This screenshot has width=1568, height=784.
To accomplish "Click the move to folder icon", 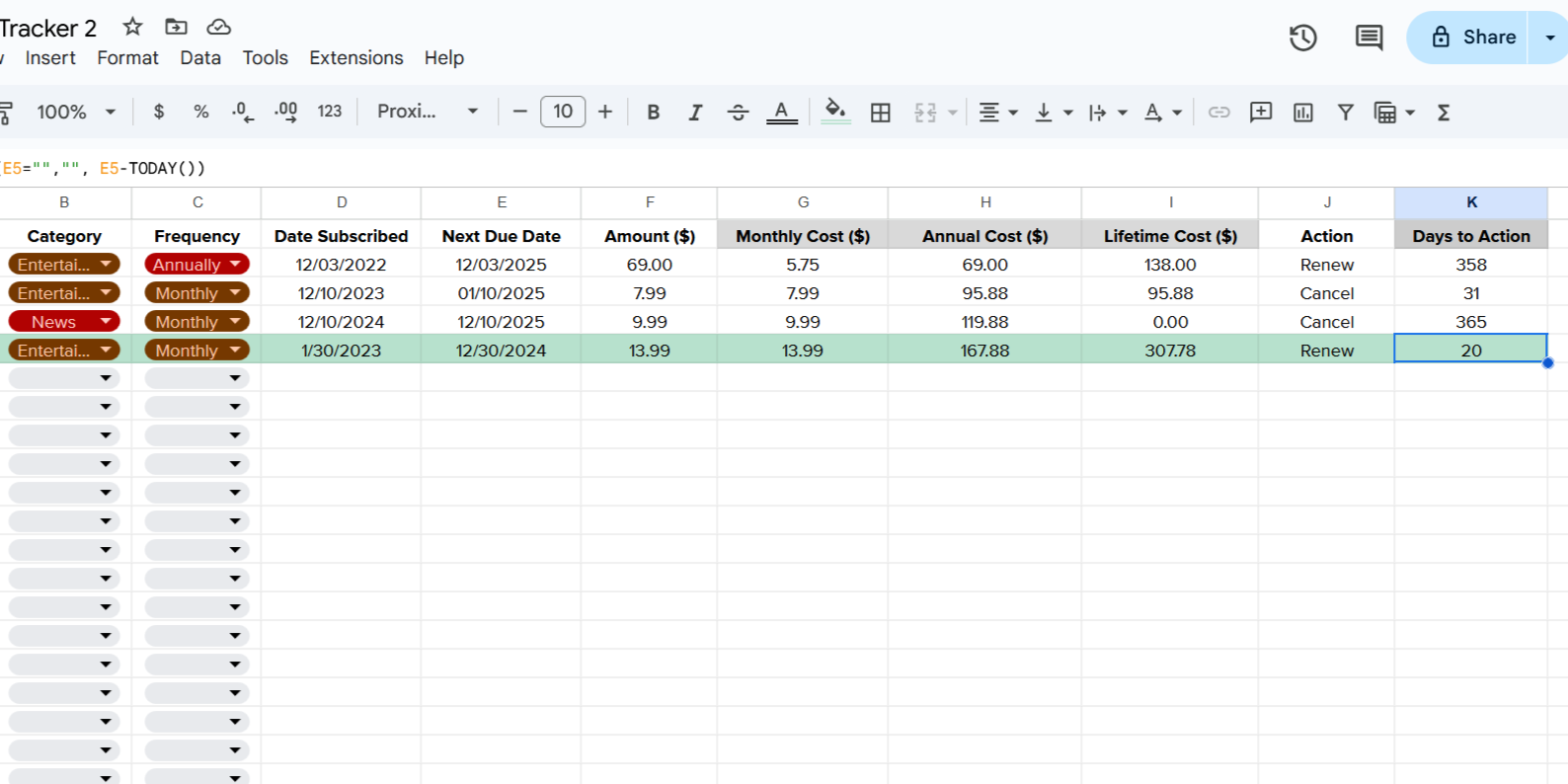I will 176,27.
